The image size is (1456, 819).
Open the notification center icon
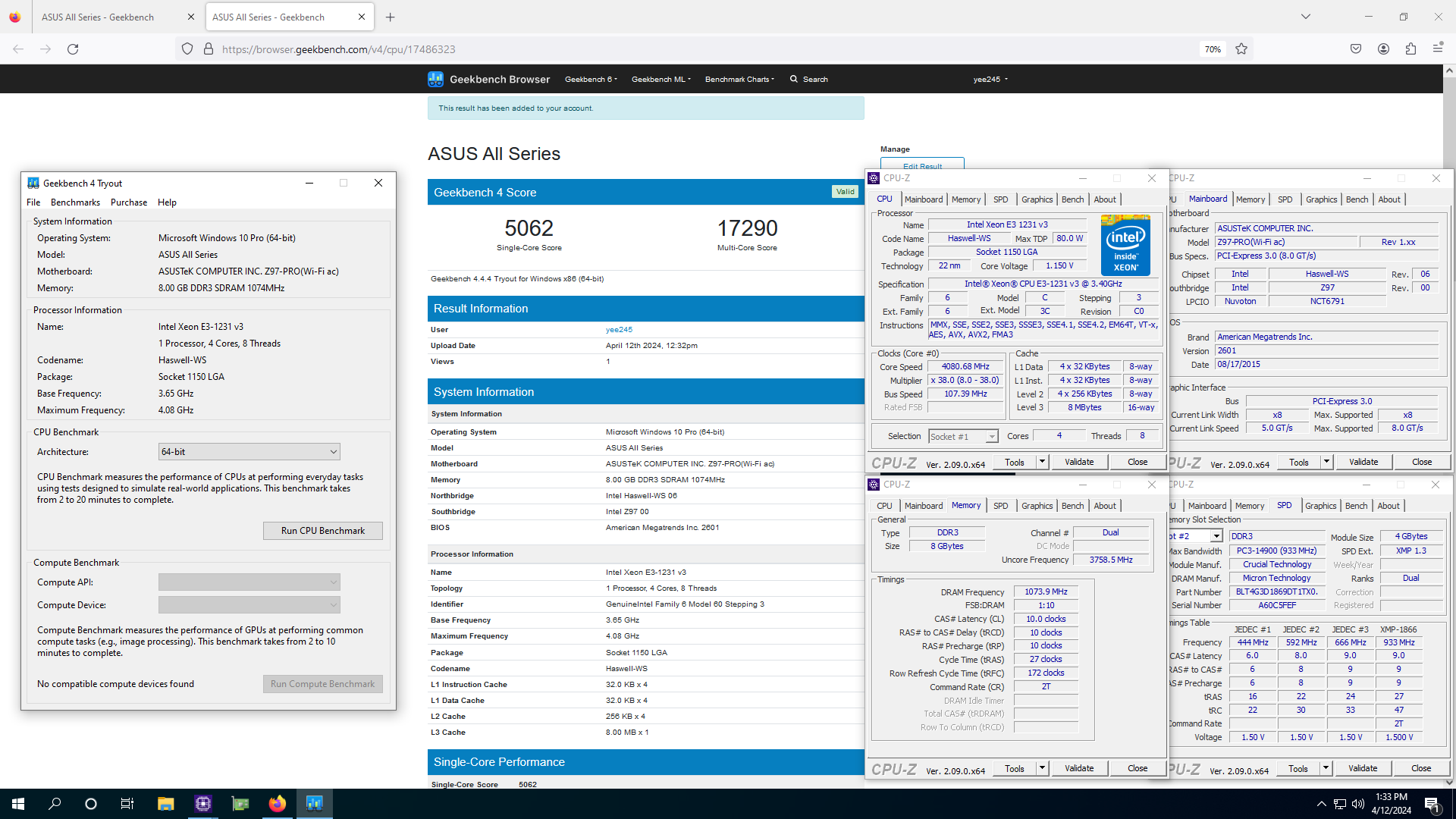[1432, 804]
